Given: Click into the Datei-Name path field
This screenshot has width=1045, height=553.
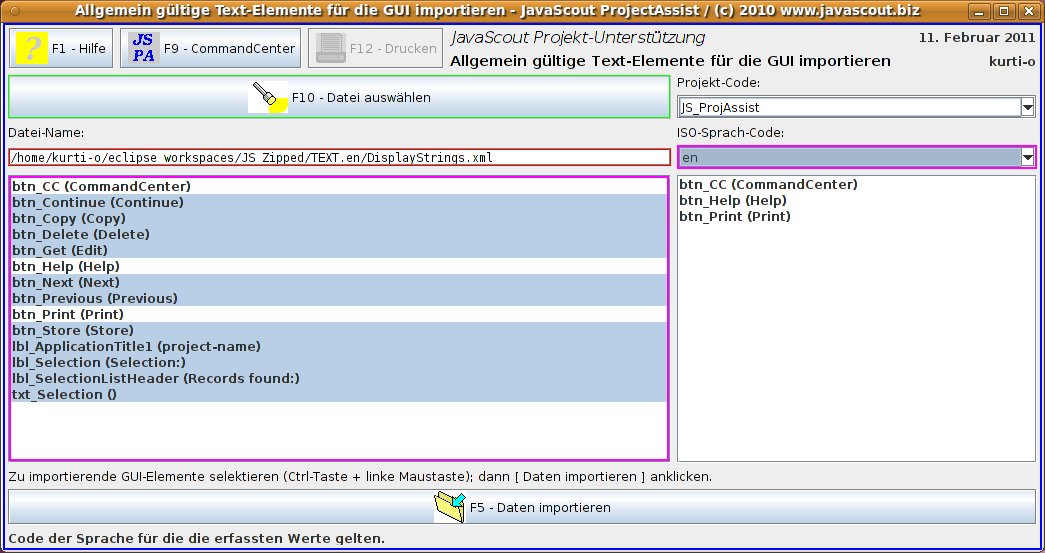Looking at the screenshot, I should [x=338, y=157].
